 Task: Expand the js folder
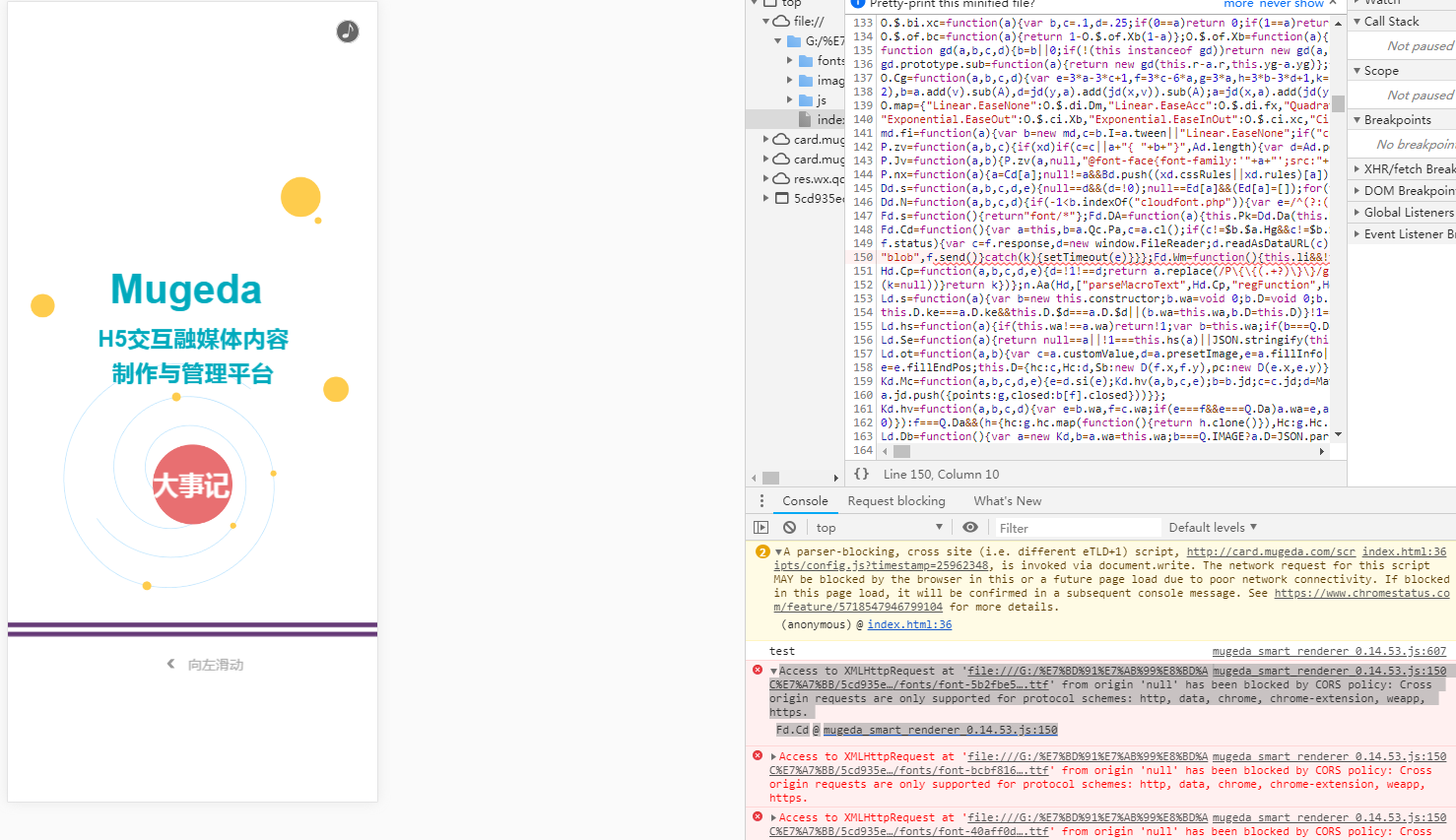789,99
